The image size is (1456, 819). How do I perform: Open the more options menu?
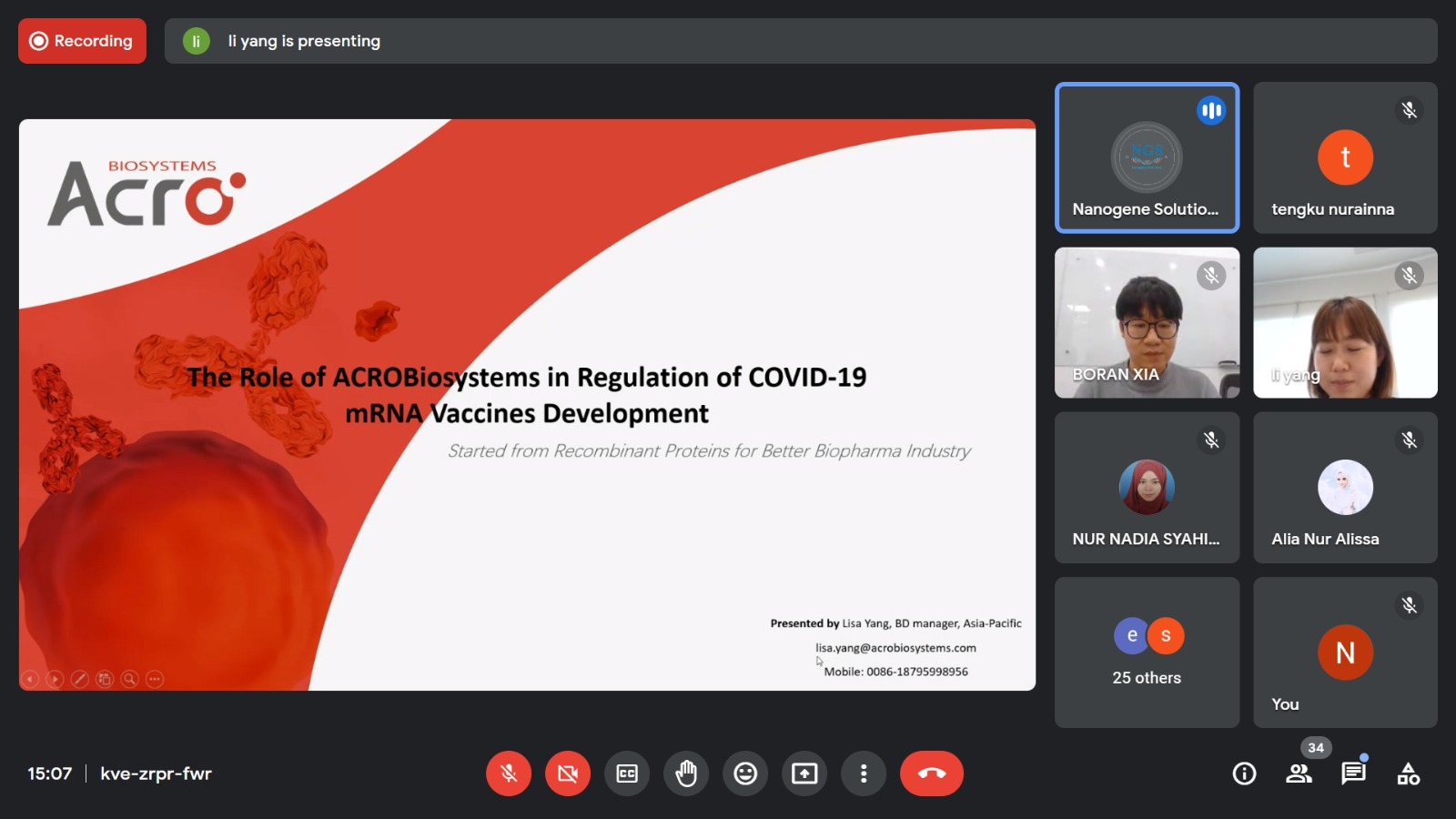pyautogui.click(x=864, y=773)
